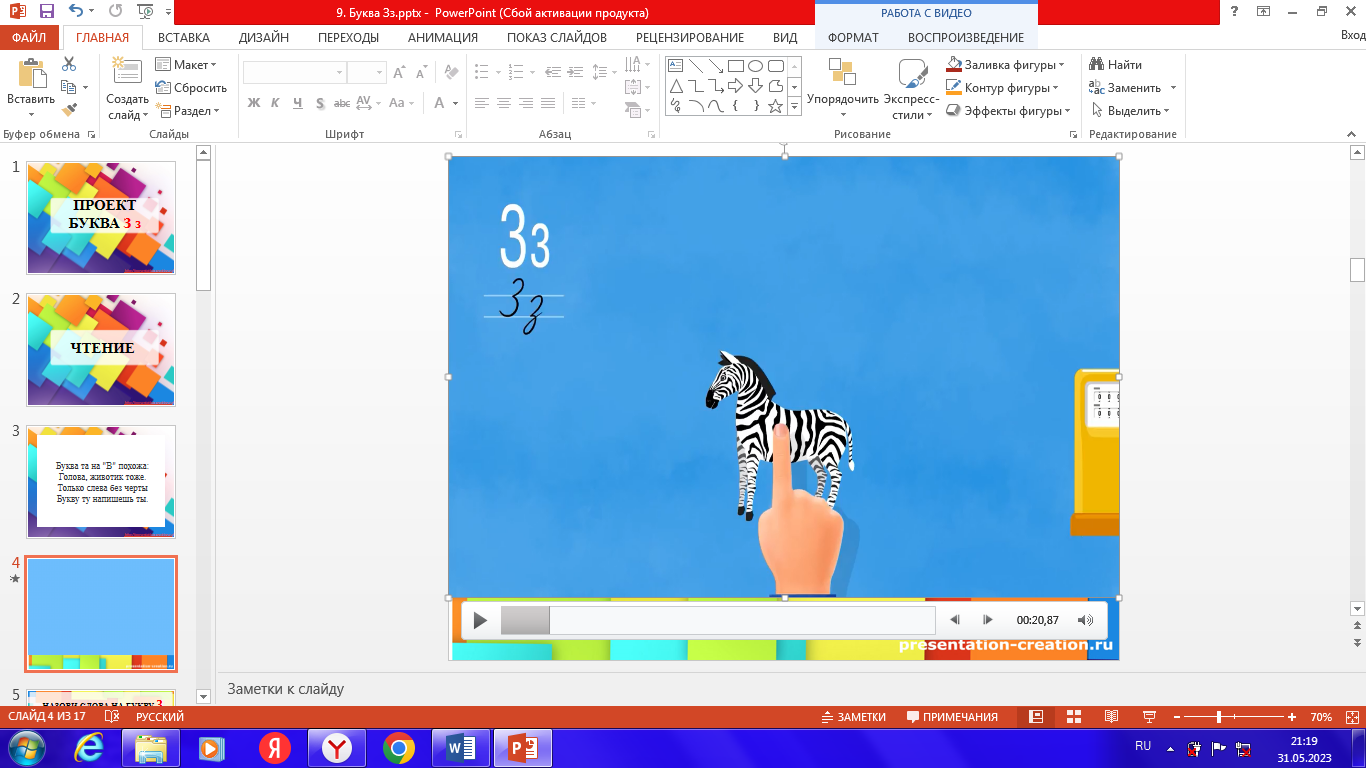Viewport: 1366px width, 768px height.
Task: Expand the Заливка фигуры dropdown
Action: (1061, 65)
